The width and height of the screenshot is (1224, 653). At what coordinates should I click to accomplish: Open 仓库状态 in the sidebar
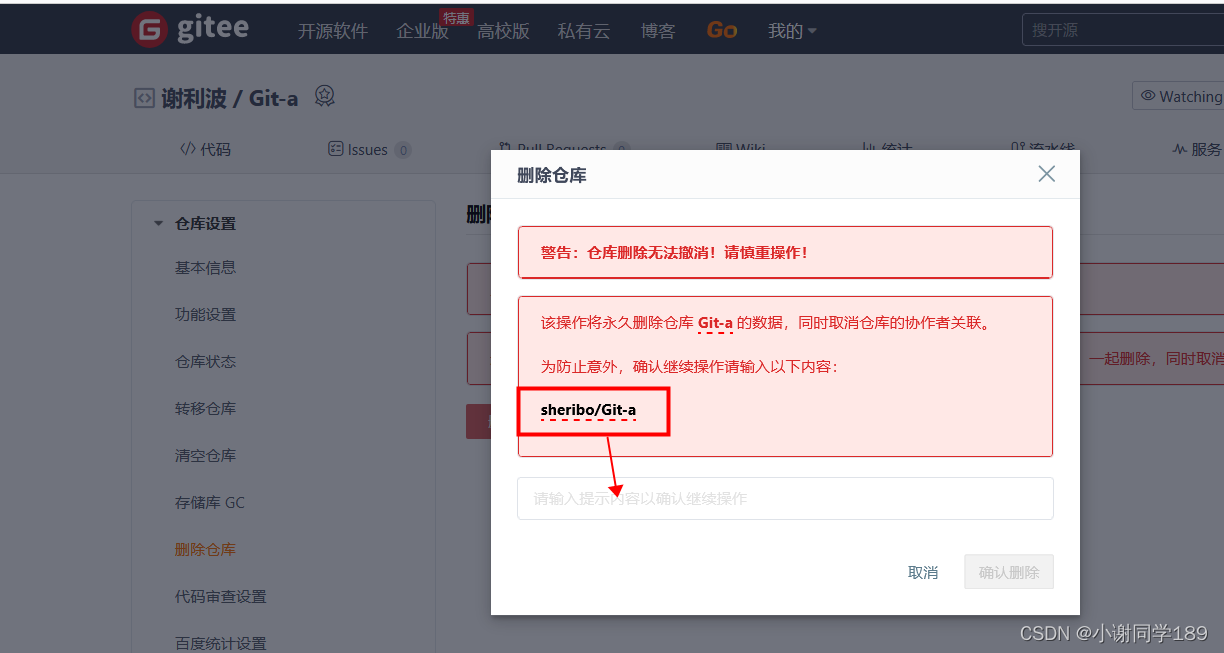[205, 361]
